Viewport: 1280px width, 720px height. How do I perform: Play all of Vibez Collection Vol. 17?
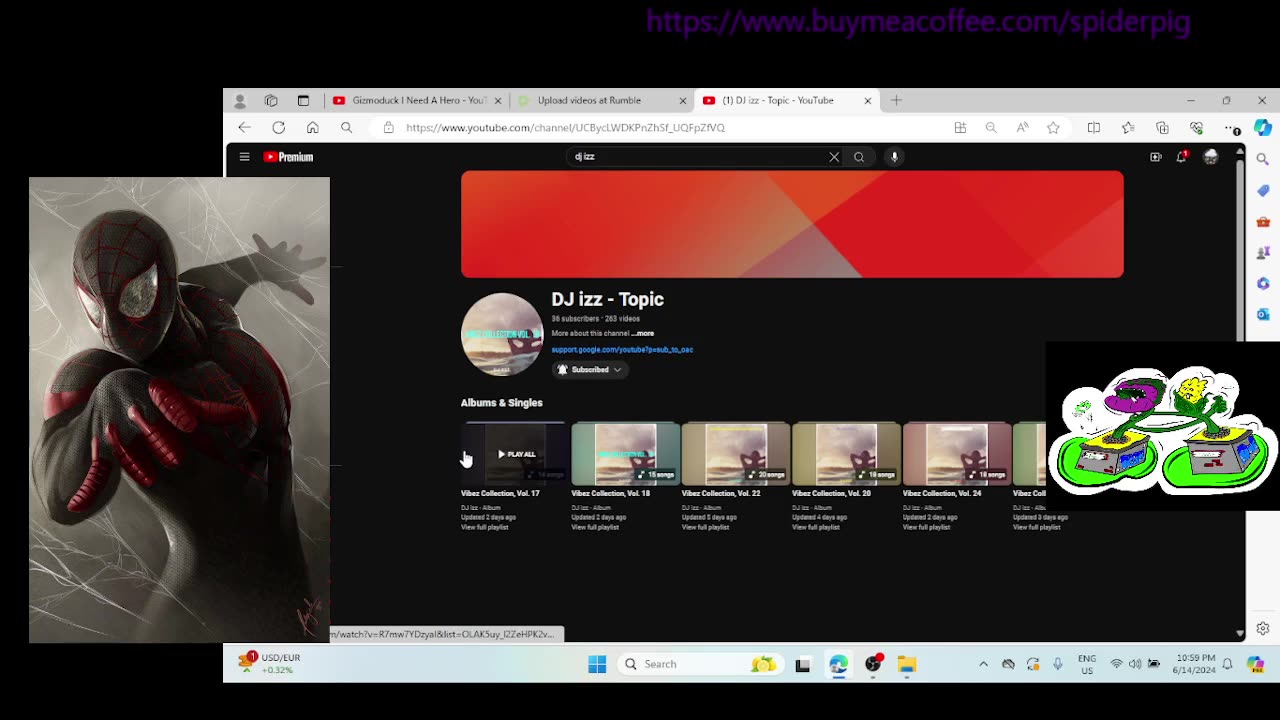coord(516,454)
